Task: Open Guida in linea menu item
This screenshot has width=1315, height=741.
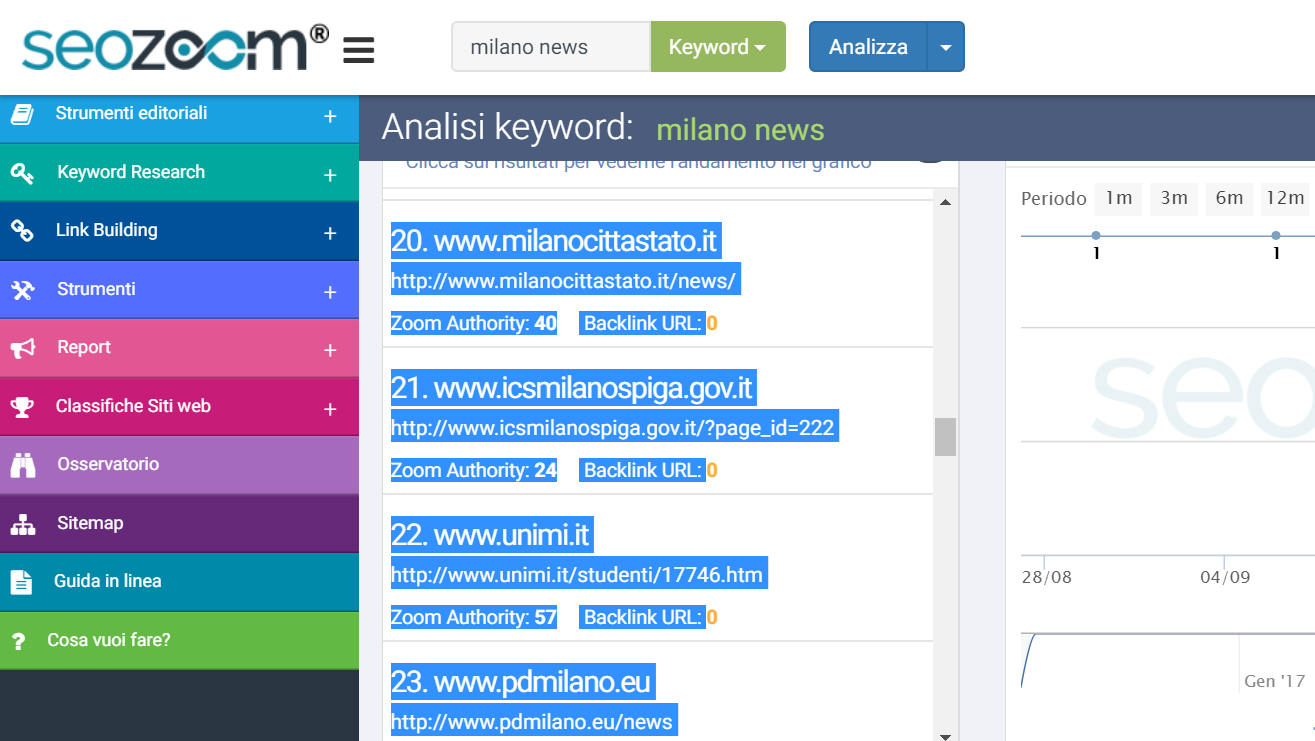Action: point(179,582)
